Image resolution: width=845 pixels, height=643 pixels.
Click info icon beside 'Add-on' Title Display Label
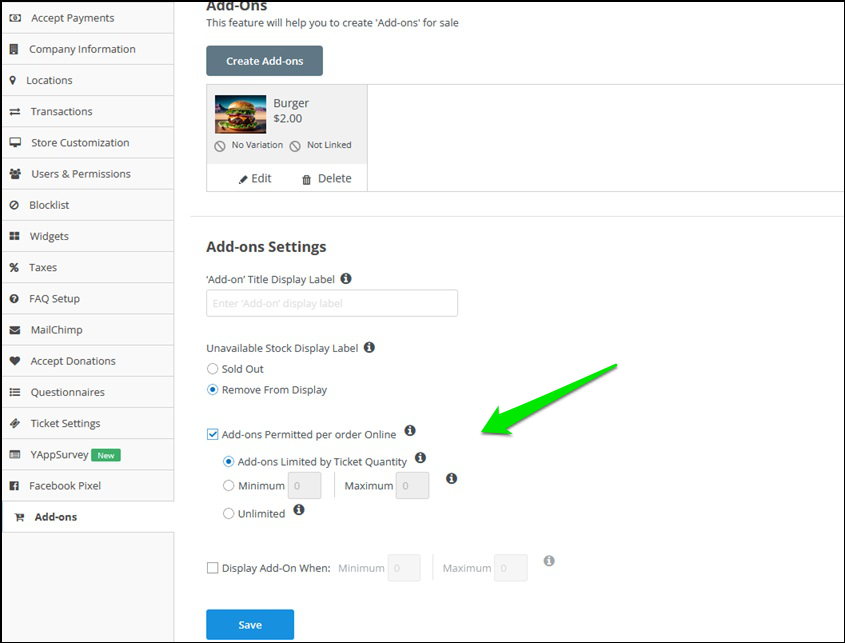pyautogui.click(x=346, y=279)
